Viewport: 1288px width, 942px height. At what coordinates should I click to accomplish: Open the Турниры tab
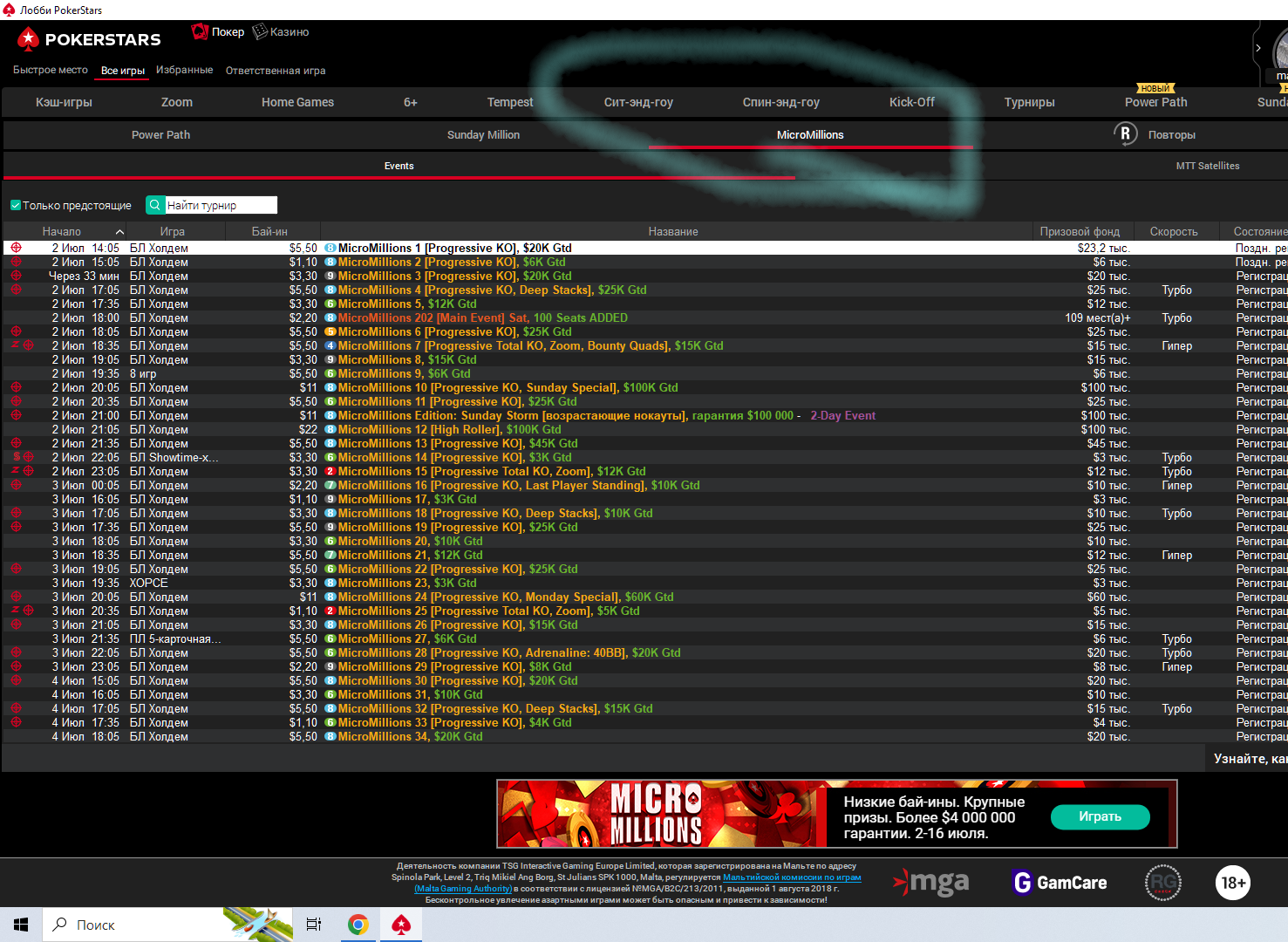click(1029, 102)
